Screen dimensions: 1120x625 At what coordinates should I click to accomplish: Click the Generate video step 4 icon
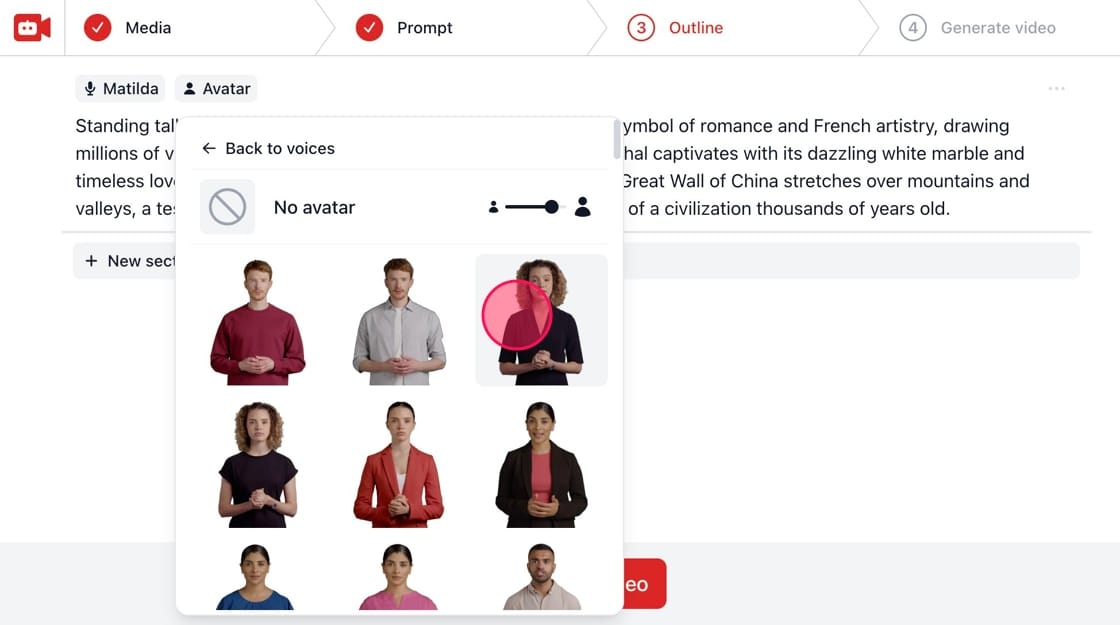point(913,28)
